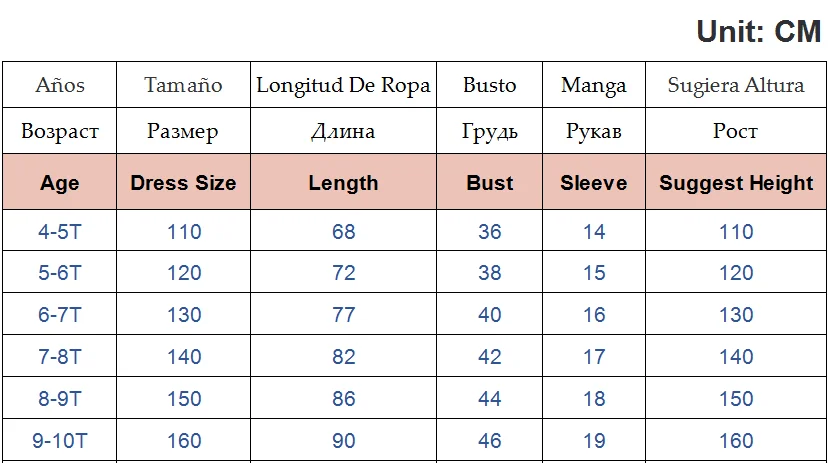
Task: Select the 'Length' header cell
Action: (343, 183)
